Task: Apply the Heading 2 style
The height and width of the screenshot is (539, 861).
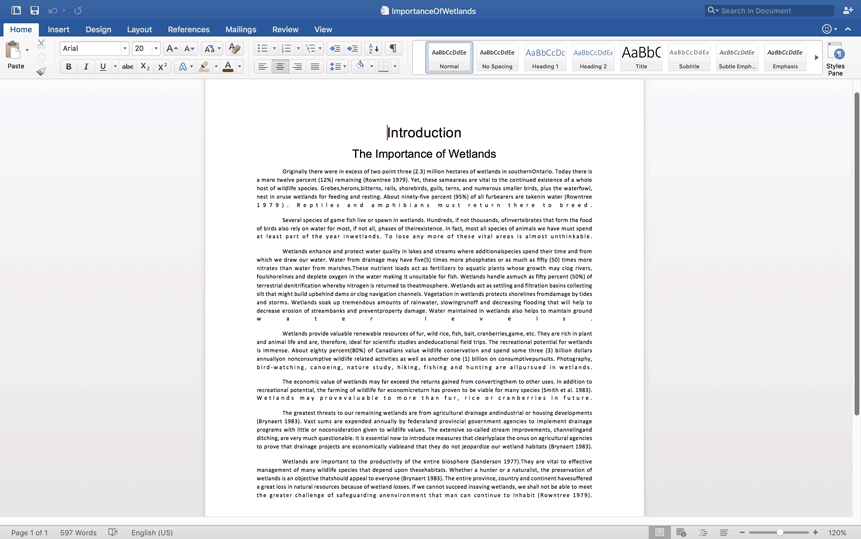Action: point(593,57)
